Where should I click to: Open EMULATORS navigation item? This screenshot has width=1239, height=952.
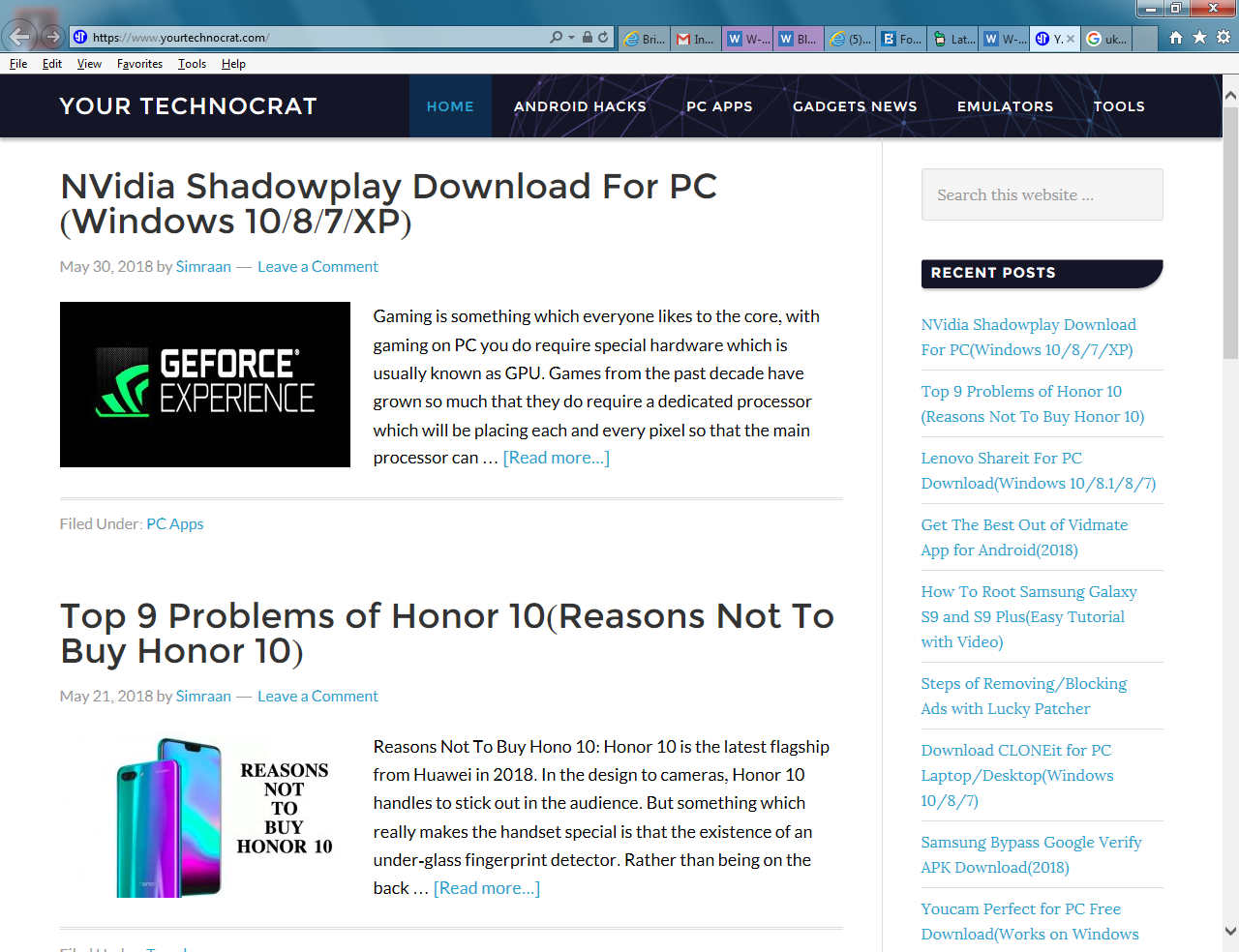[x=1005, y=106]
